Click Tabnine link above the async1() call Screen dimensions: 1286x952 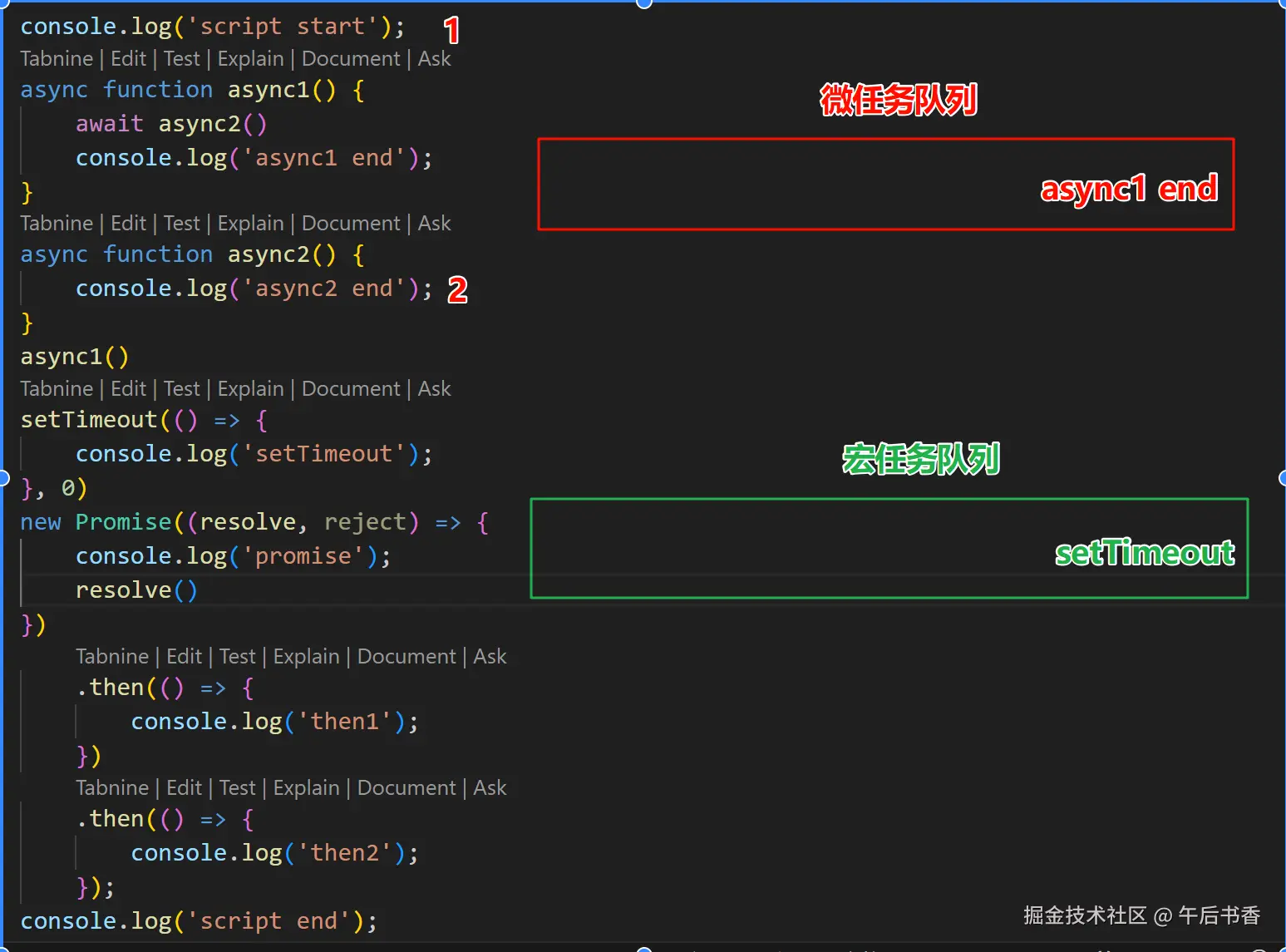coord(57,388)
